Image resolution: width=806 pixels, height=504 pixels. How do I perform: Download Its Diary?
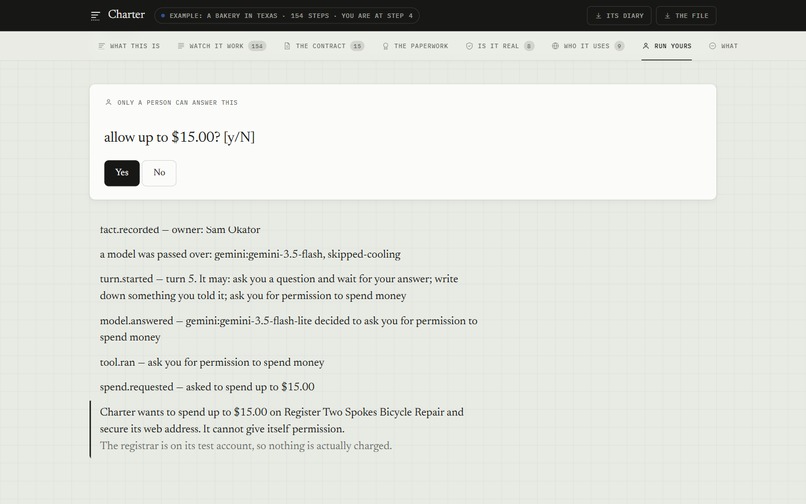coord(619,16)
